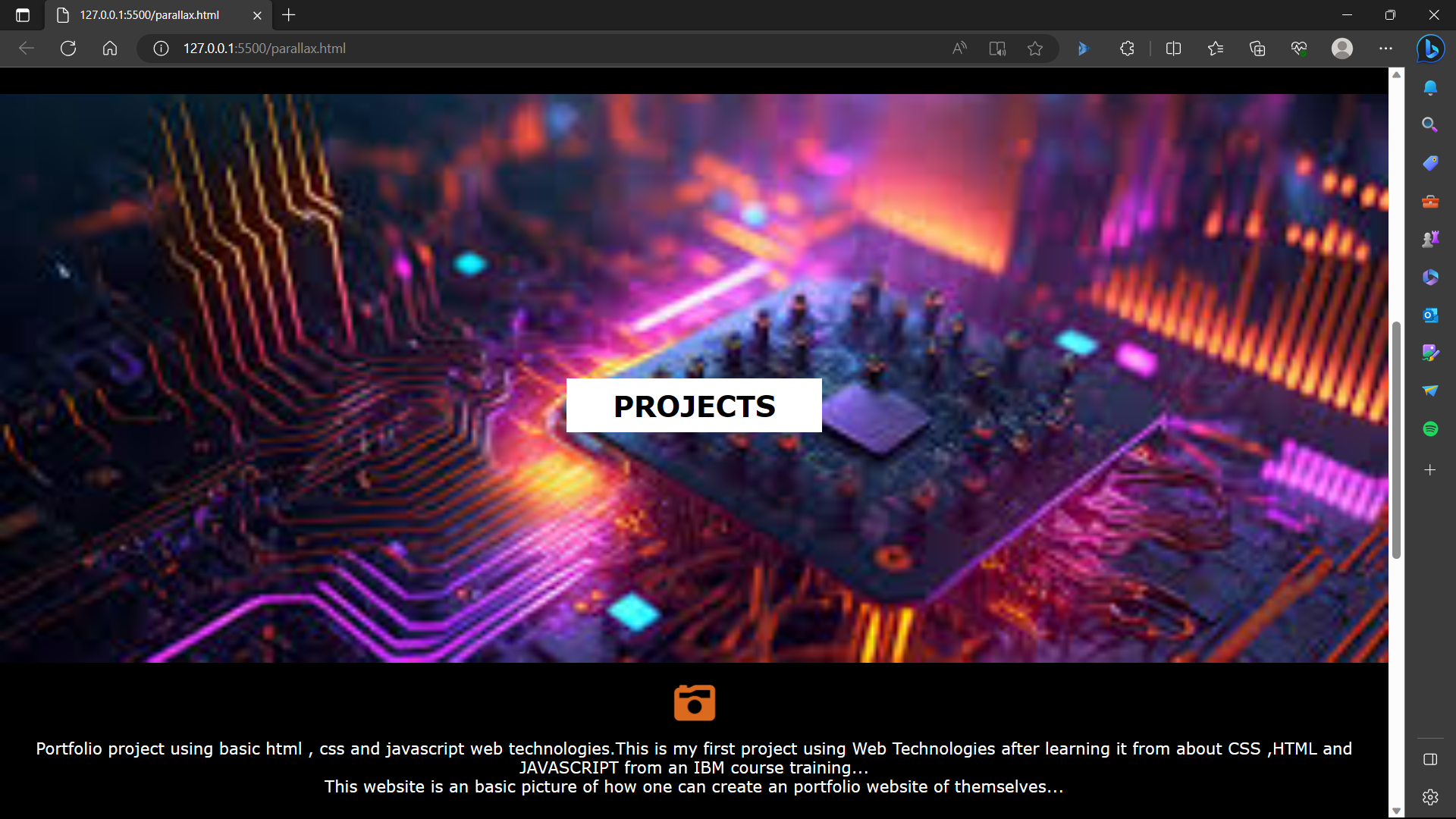Toggle Split screen view icon
The width and height of the screenshot is (1456, 819).
pos(1173,49)
